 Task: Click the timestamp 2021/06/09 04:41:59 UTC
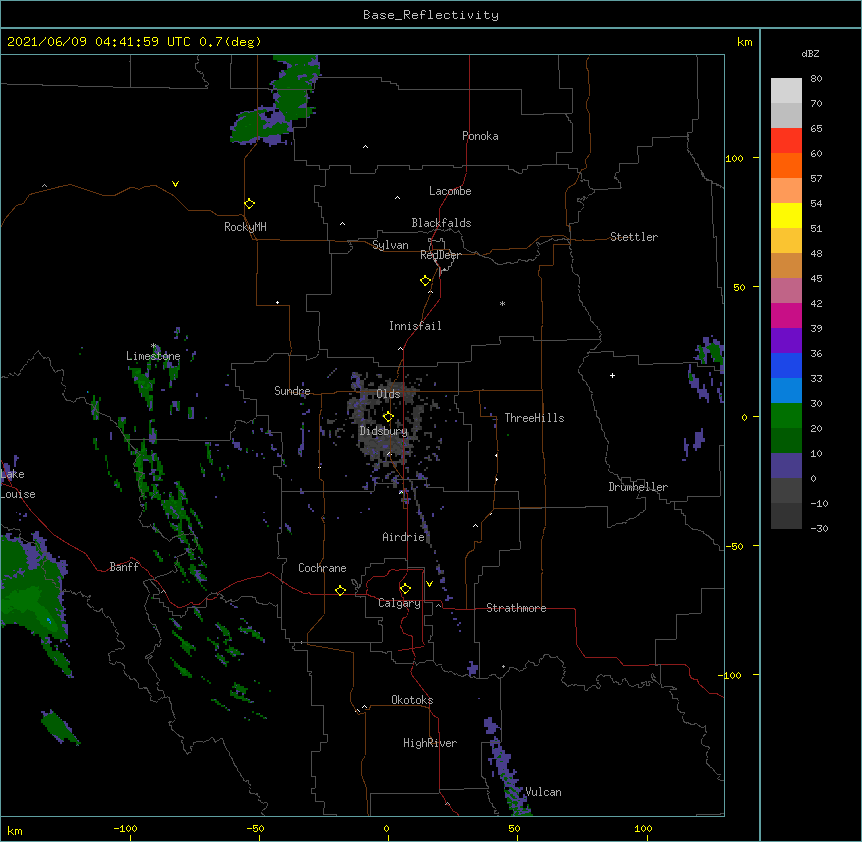tap(99, 42)
